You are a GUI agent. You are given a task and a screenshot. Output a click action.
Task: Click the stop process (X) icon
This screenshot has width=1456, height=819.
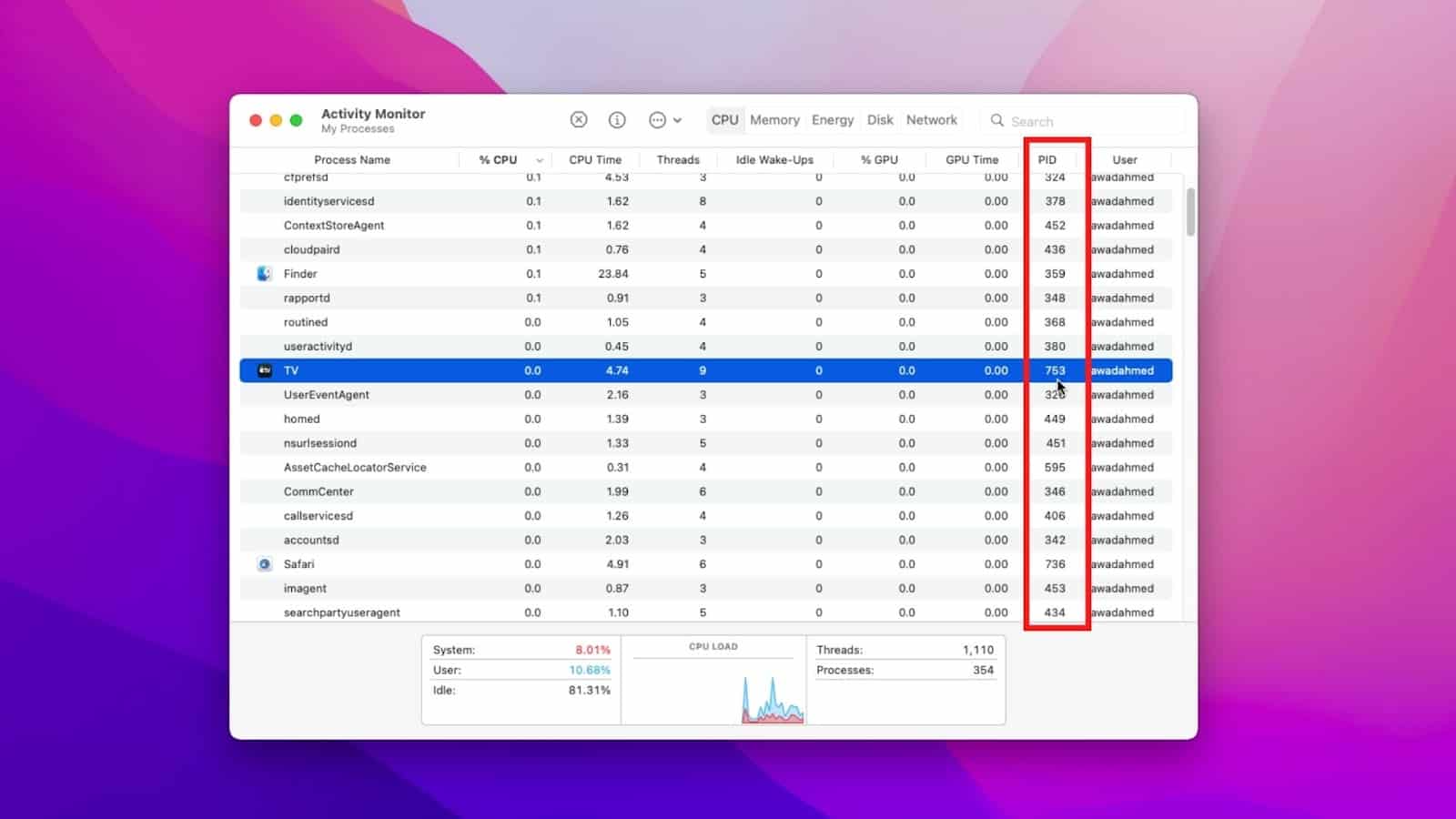pyautogui.click(x=579, y=119)
